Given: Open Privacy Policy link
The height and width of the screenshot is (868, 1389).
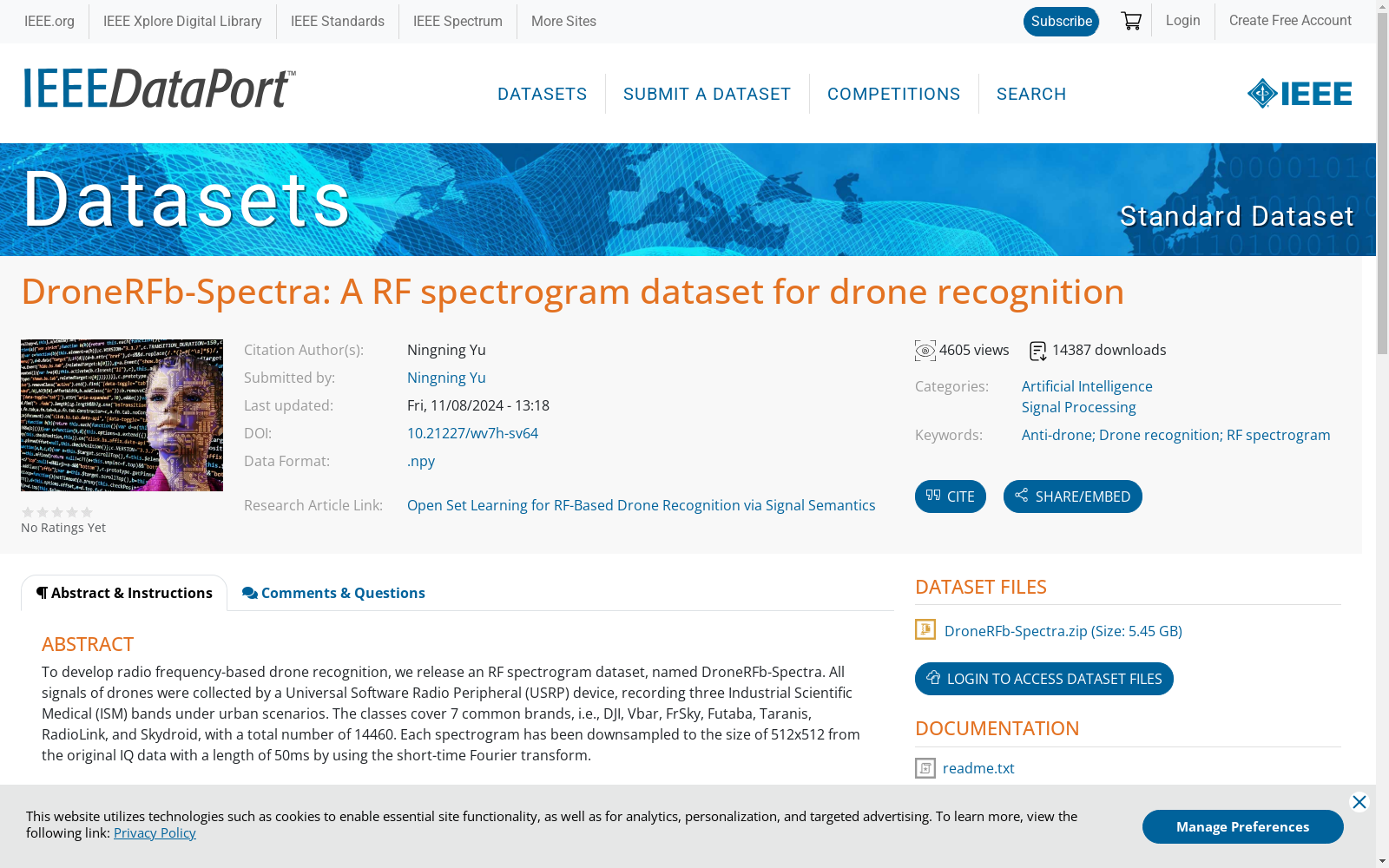Looking at the screenshot, I should pos(155,832).
